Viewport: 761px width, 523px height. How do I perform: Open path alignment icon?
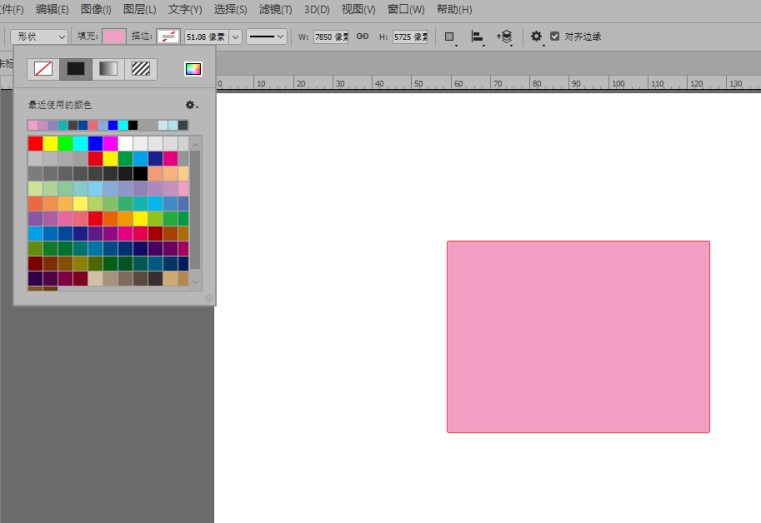tap(477, 37)
